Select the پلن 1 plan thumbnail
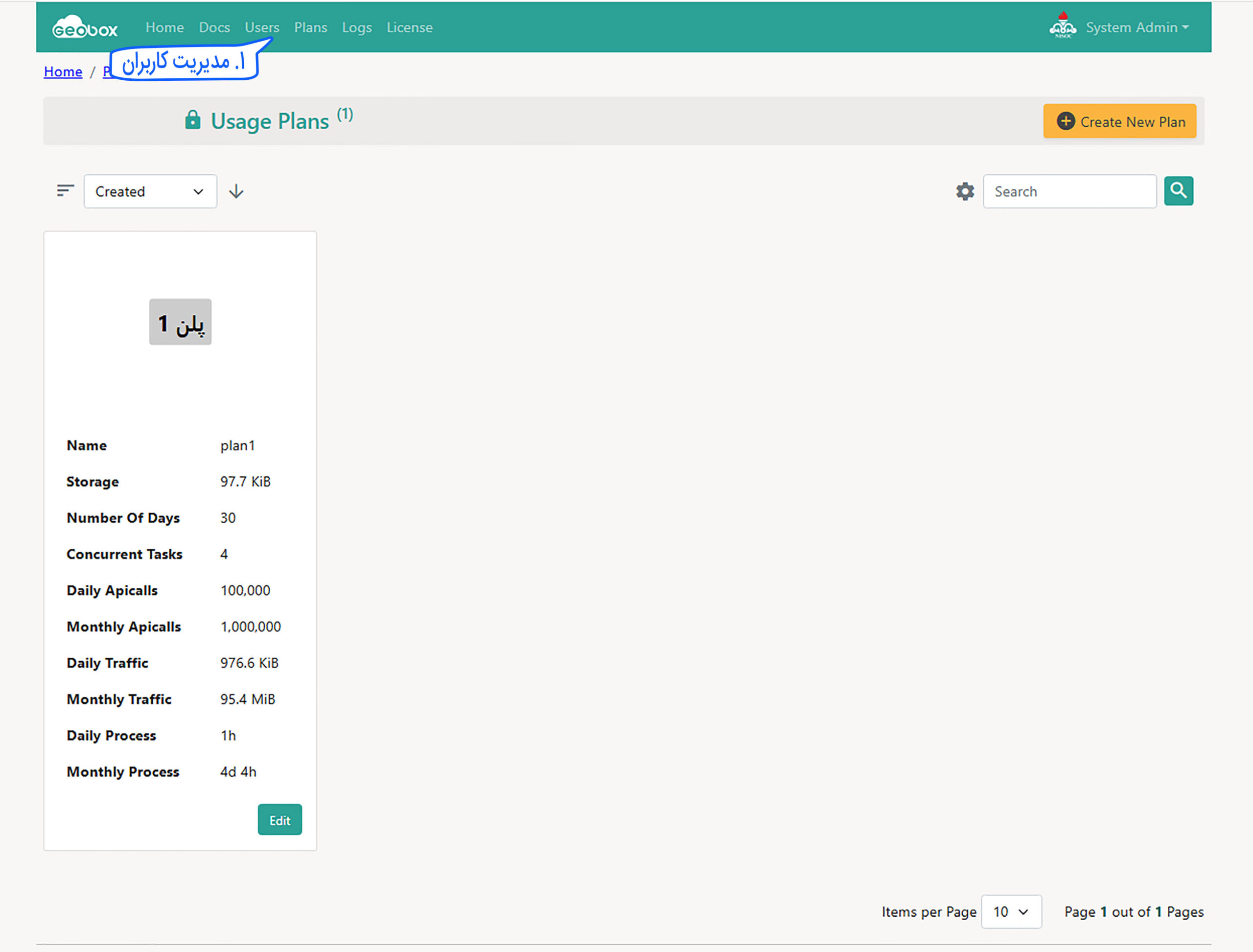This screenshot has height=952, width=1253. coord(180,322)
